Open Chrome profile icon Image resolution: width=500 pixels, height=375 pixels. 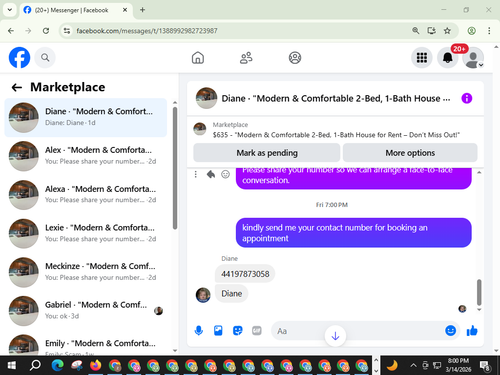tap(471, 31)
